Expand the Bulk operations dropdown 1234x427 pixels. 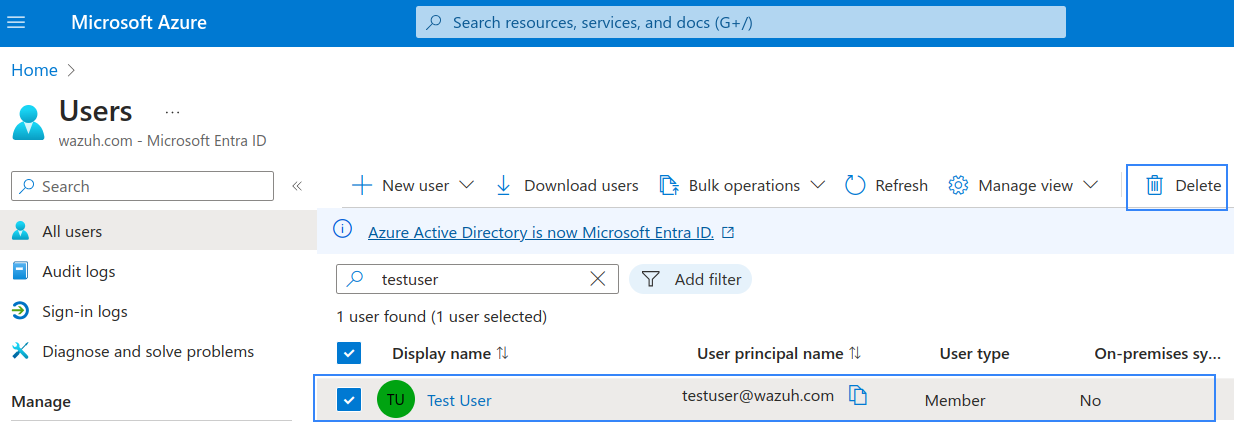[x=817, y=185]
